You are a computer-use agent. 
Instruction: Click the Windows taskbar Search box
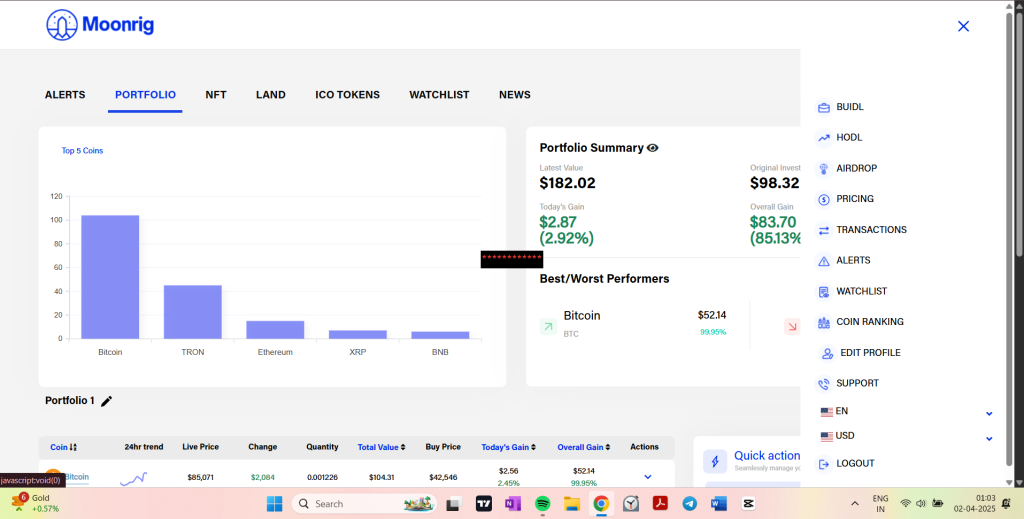click(x=364, y=503)
